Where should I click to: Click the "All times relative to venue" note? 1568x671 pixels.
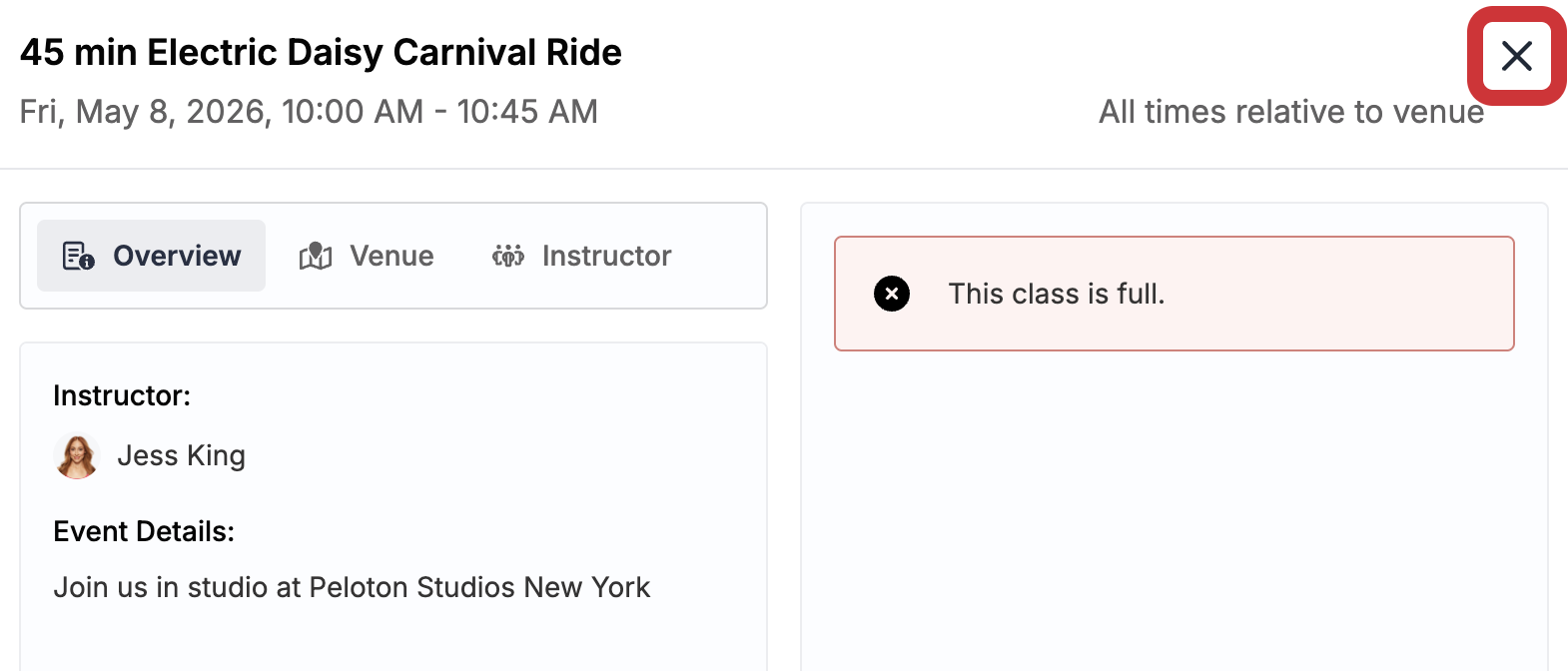tap(1290, 112)
